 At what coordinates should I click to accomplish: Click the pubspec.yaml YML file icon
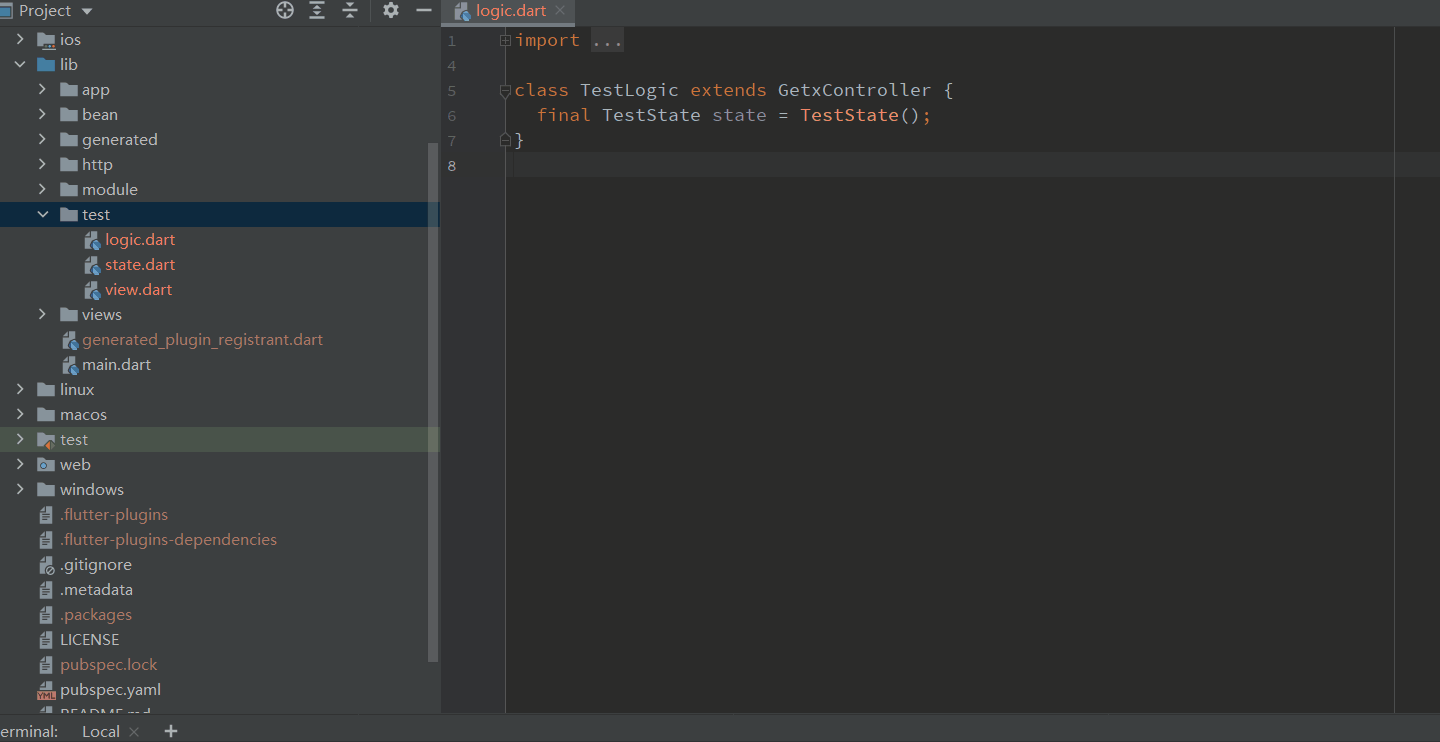point(46,690)
